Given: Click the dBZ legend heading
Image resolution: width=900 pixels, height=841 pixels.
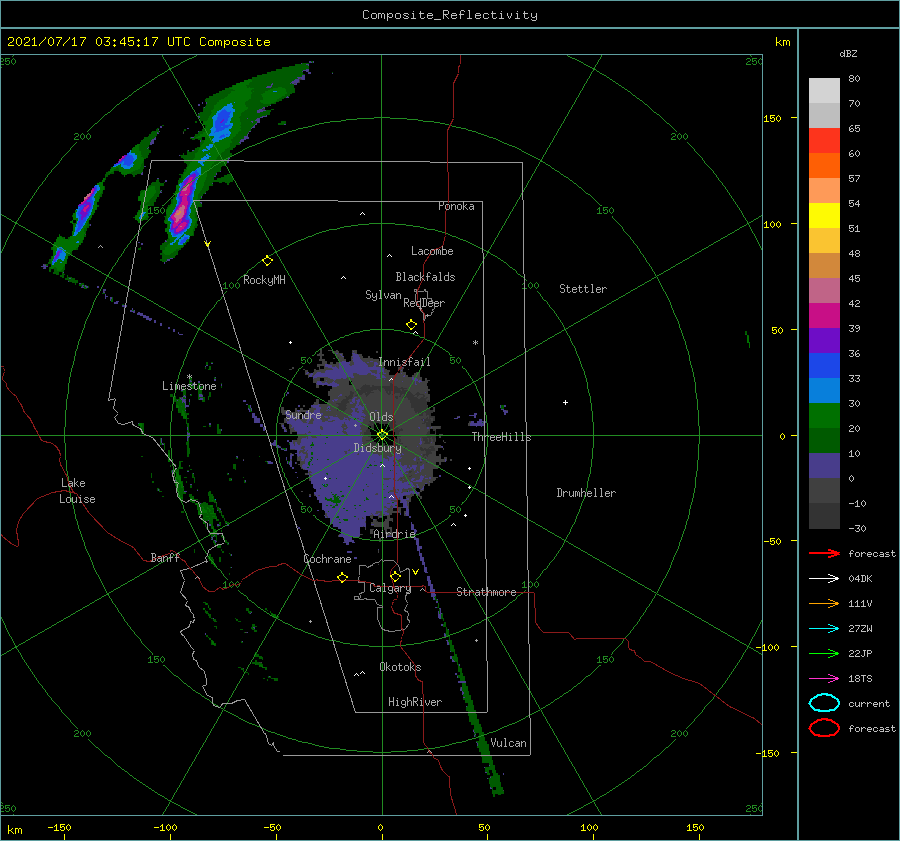Looking at the screenshot, I should pos(848,54).
